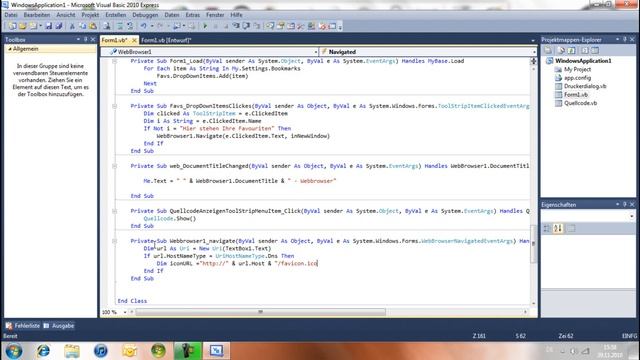Select My Project in Projektmappen-Explorer
This screenshot has width=640, height=360.
point(577,69)
